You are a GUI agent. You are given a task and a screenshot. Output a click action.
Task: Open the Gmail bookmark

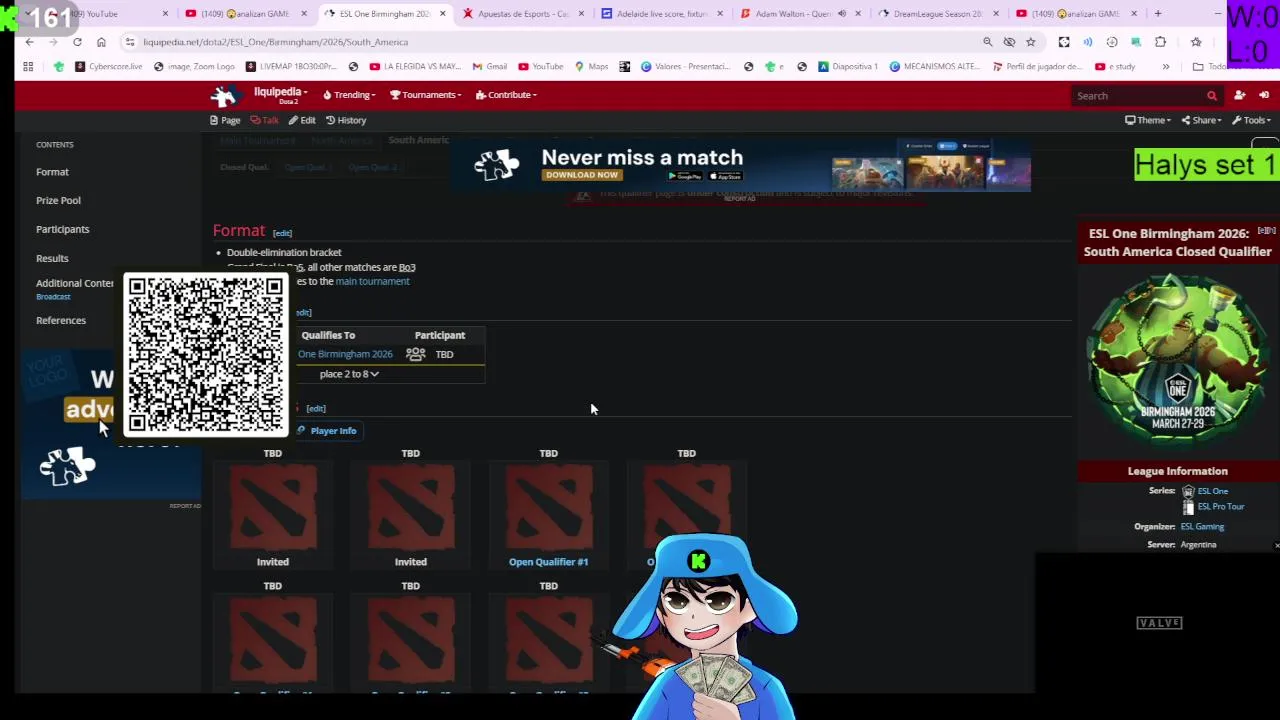[x=488, y=67]
